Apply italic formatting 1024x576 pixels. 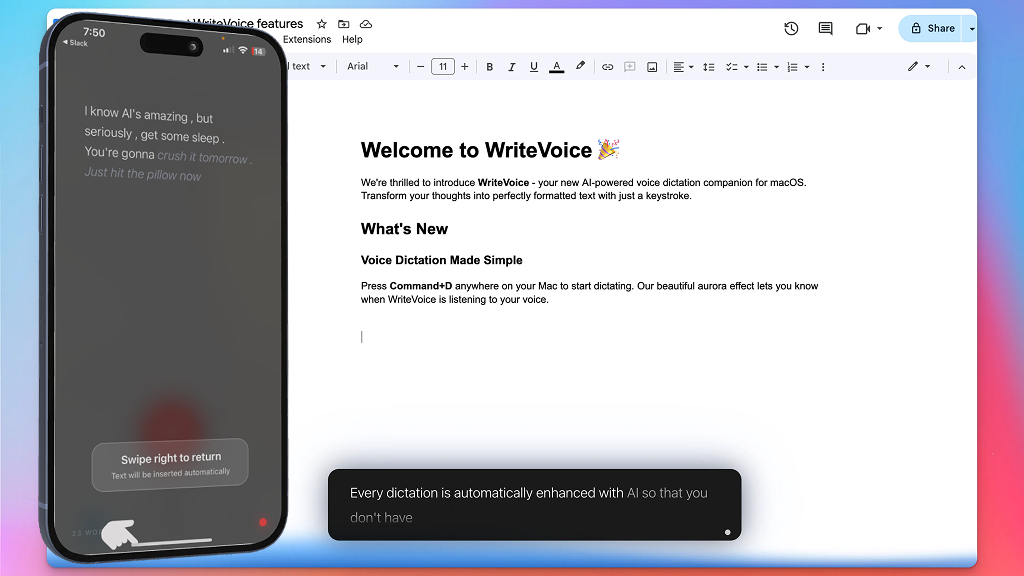pyautogui.click(x=511, y=66)
